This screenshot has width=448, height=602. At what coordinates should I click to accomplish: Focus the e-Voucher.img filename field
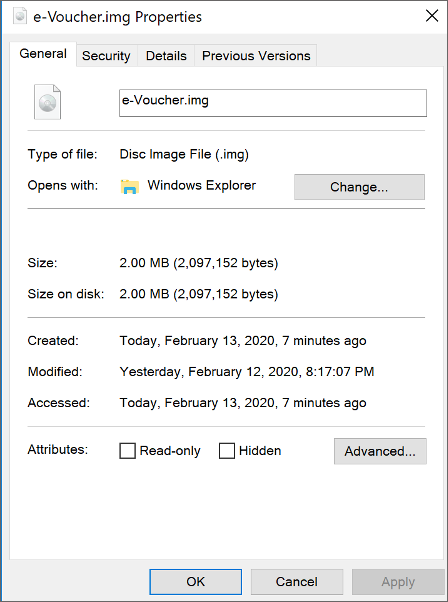pos(273,103)
